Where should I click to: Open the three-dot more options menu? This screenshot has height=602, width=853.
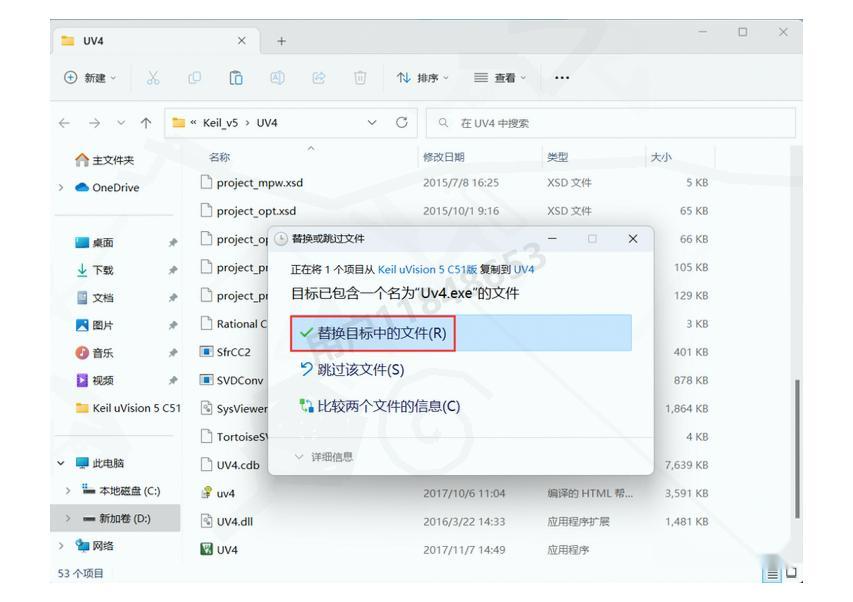[x=562, y=78]
